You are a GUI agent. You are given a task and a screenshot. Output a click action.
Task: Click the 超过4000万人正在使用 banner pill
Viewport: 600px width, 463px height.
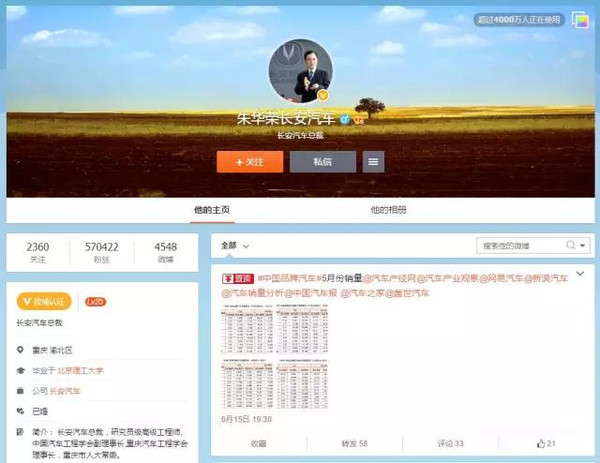pos(519,20)
